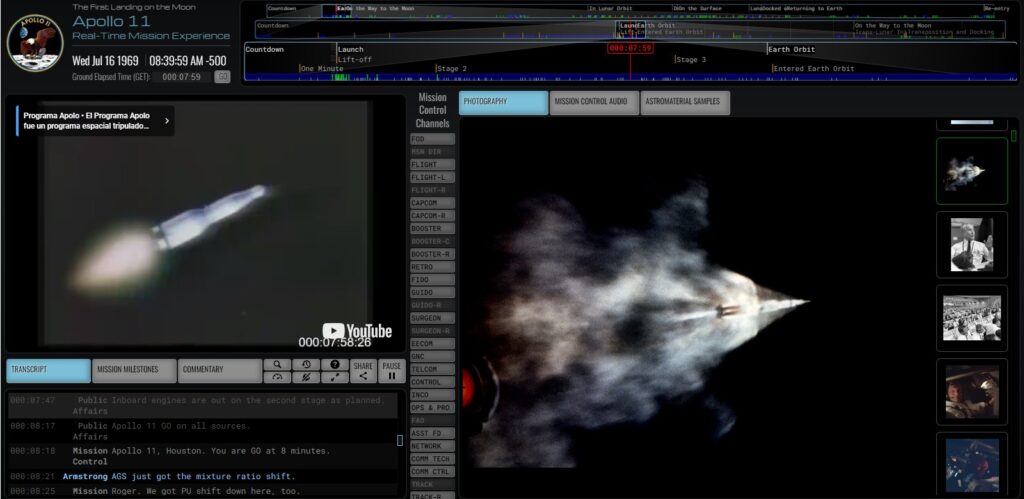The image size is (1024, 499).
Task: Click the magnifying glass search icon
Action: (277, 365)
